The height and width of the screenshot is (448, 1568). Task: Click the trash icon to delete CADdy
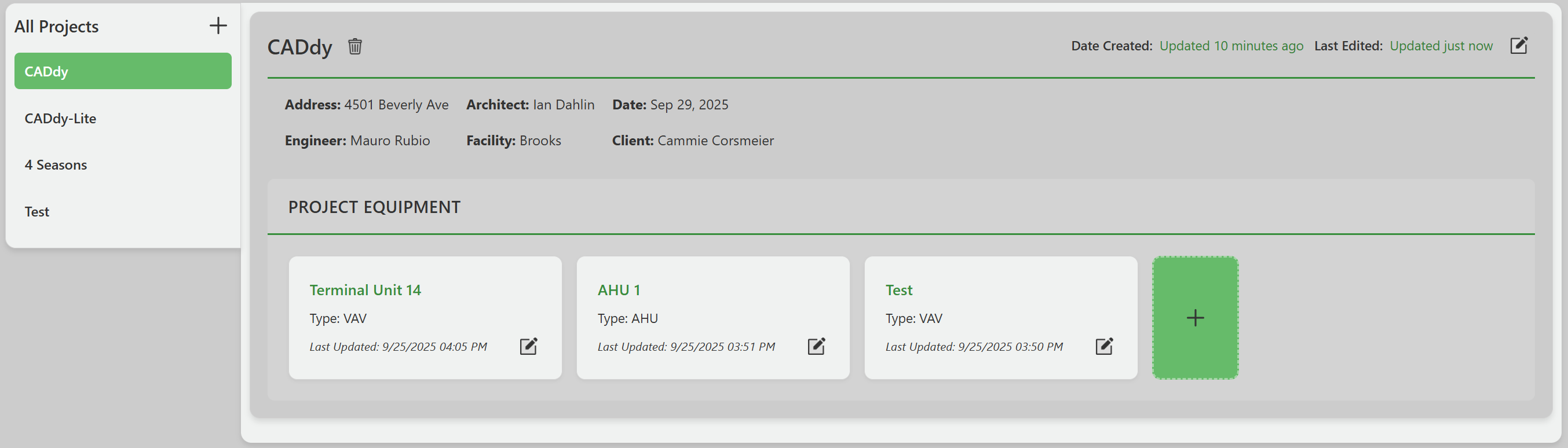pyautogui.click(x=355, y=46)
